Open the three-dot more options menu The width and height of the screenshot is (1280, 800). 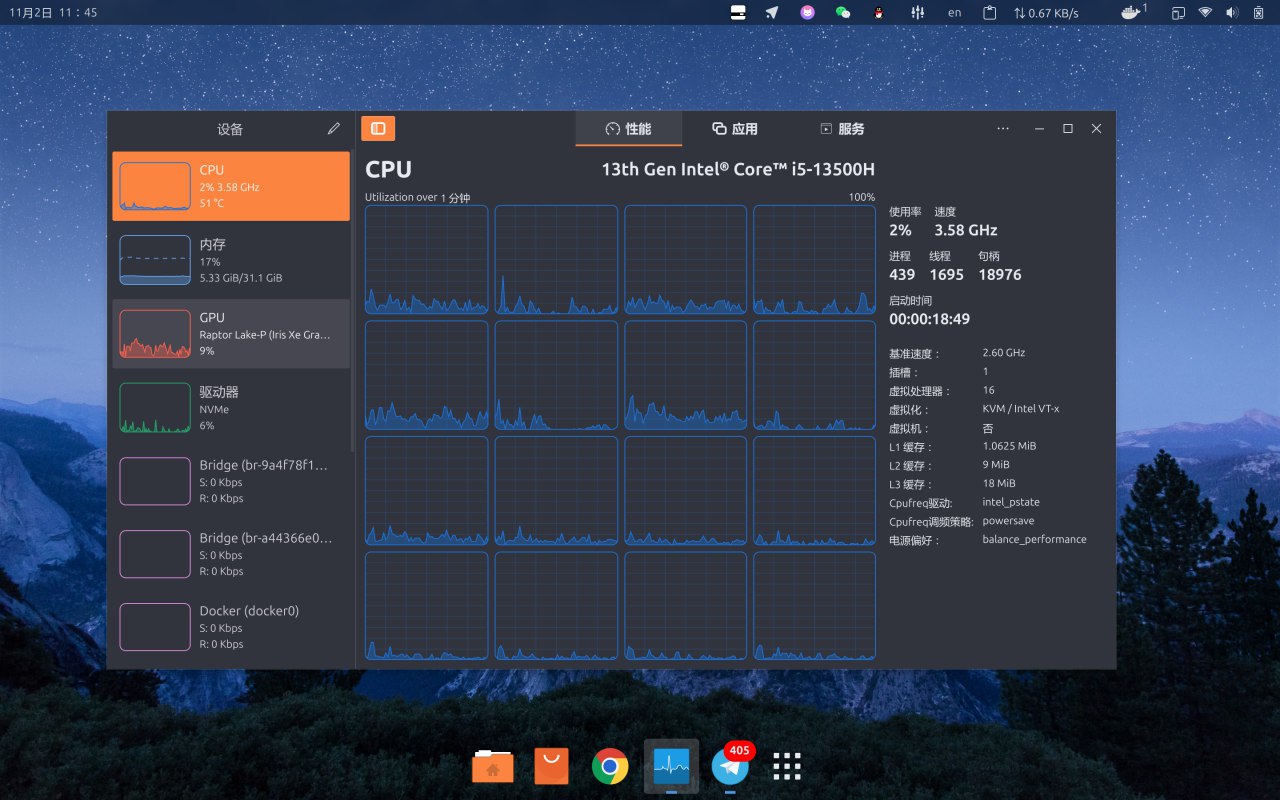[1003, 129]
